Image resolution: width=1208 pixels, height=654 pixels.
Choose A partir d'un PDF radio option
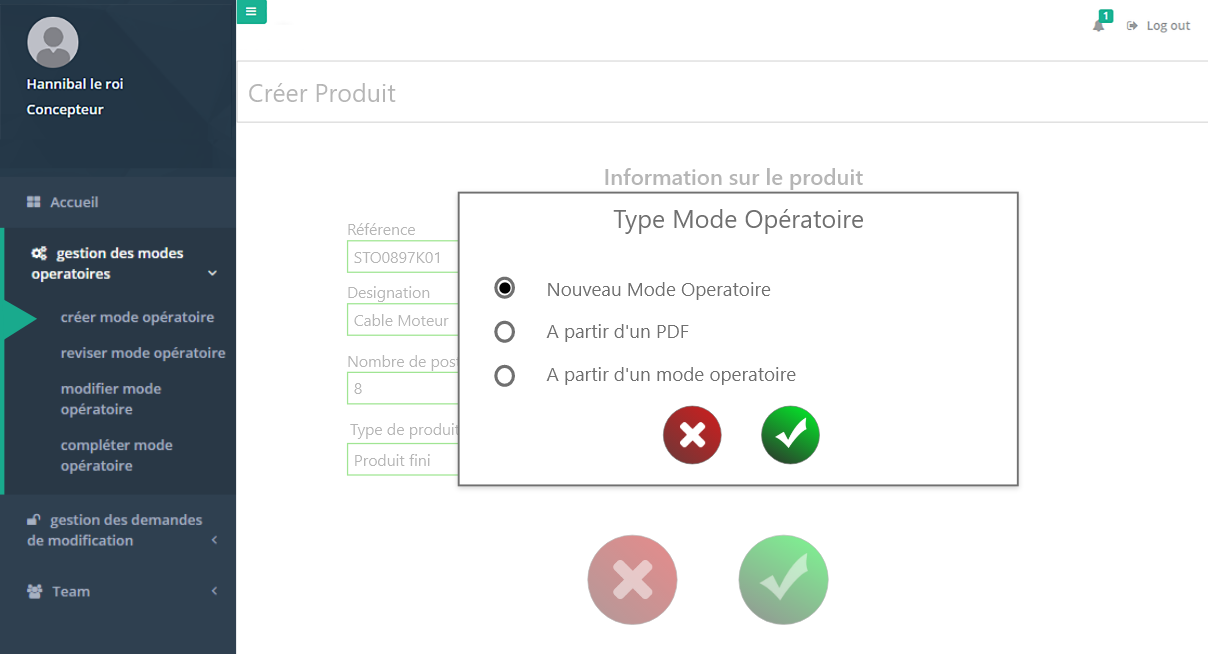[x=505, y=332]
